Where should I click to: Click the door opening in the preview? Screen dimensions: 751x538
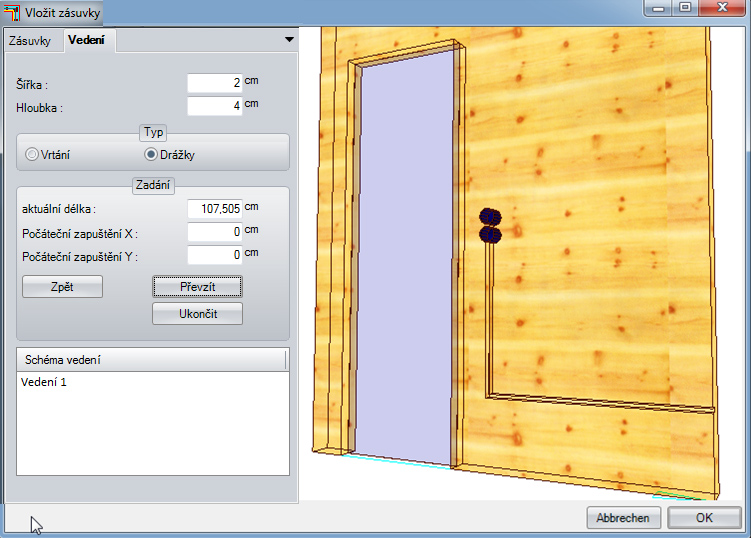tap(406, 259)
